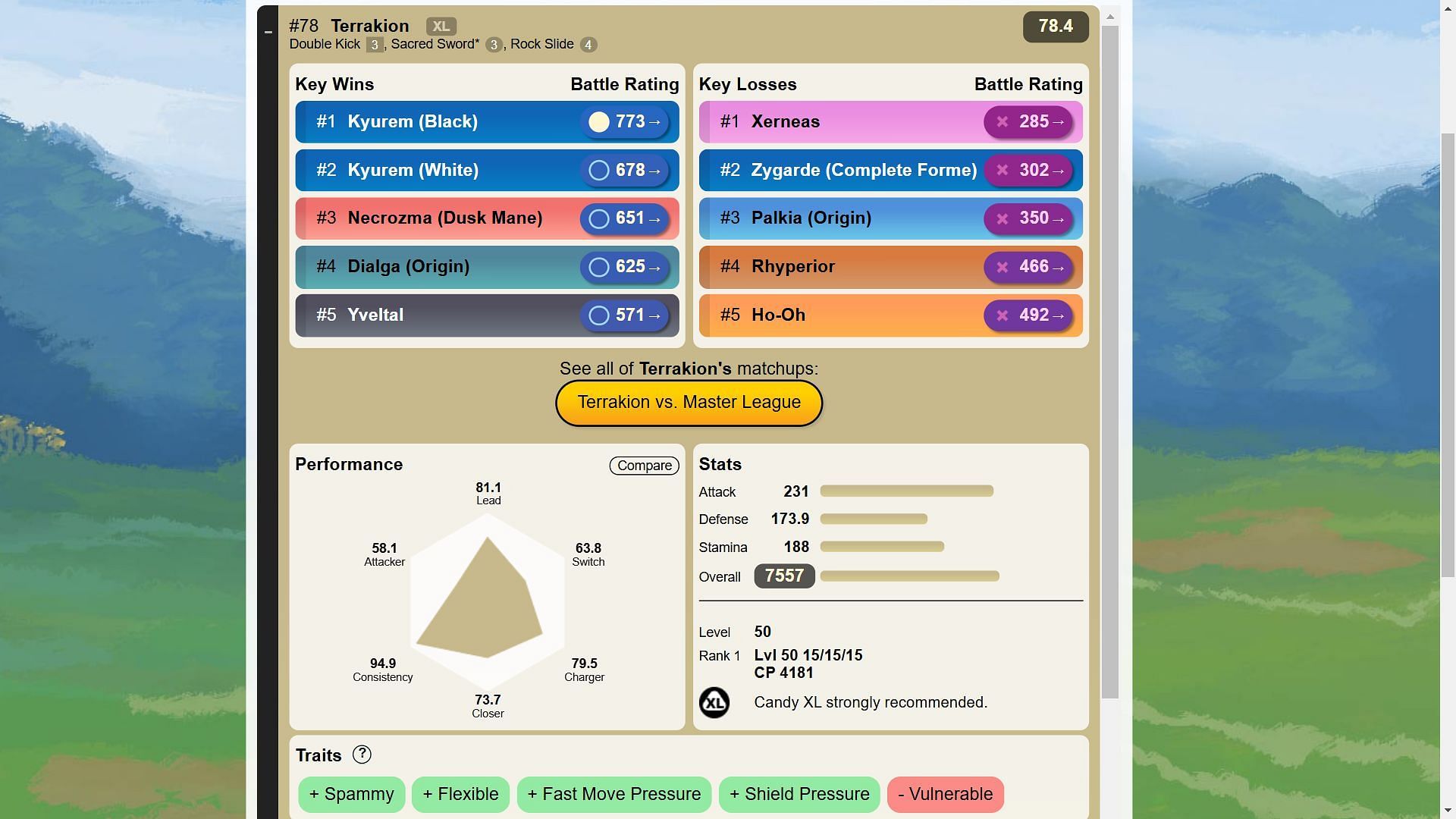Screen dimensions: 1456x819
Task: Click the '63.8 Switch' performance label
Action: (x=588, y=554)
